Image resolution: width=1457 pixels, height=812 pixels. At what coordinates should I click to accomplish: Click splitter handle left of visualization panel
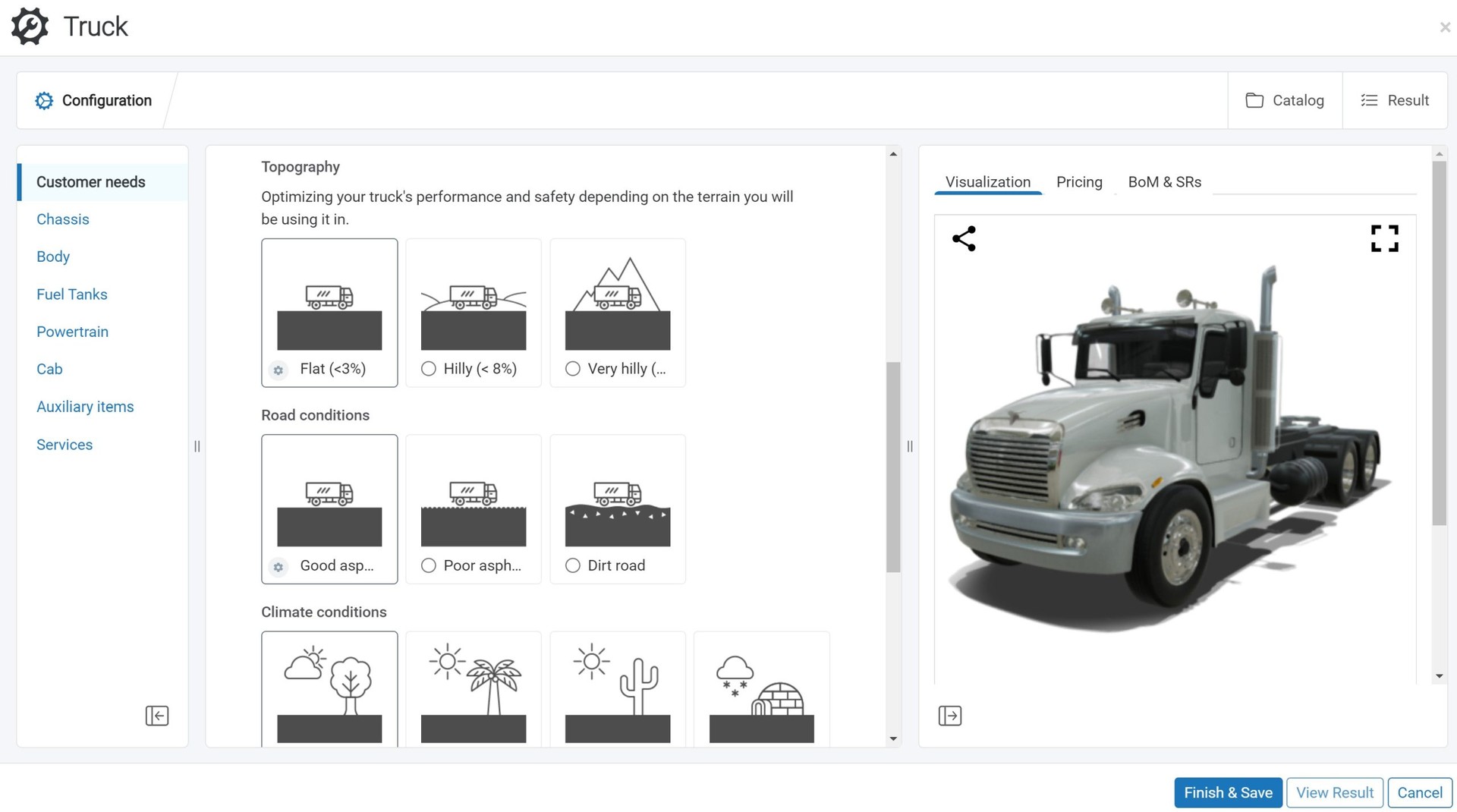[910, 446]
